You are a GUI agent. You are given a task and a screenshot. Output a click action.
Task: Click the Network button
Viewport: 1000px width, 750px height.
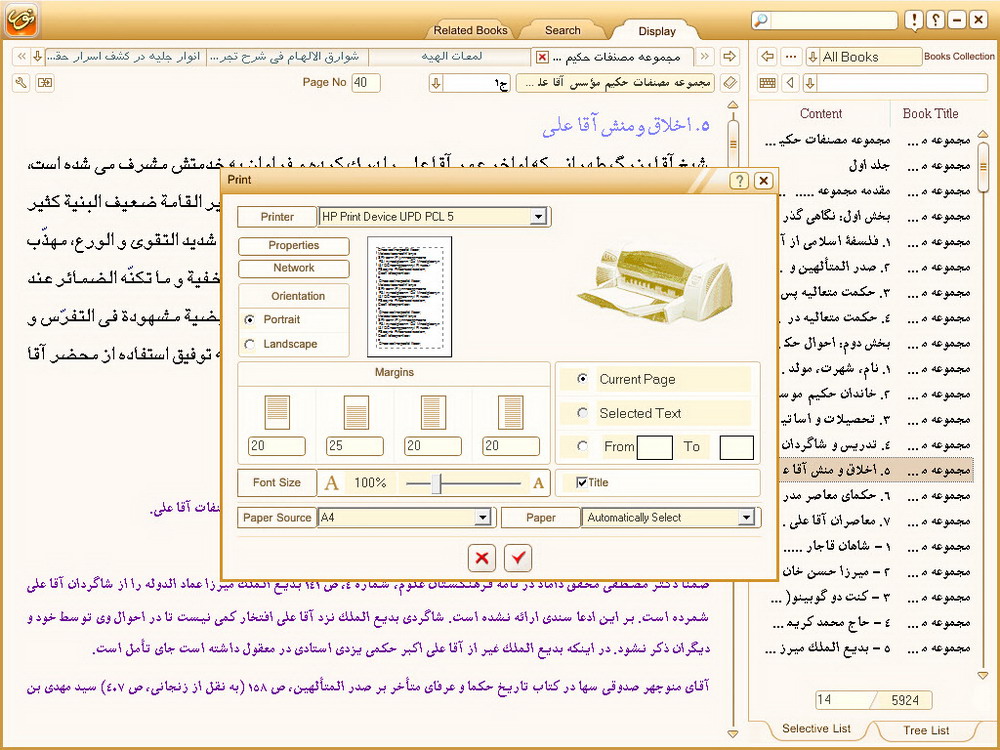click(x=294, y=268)
